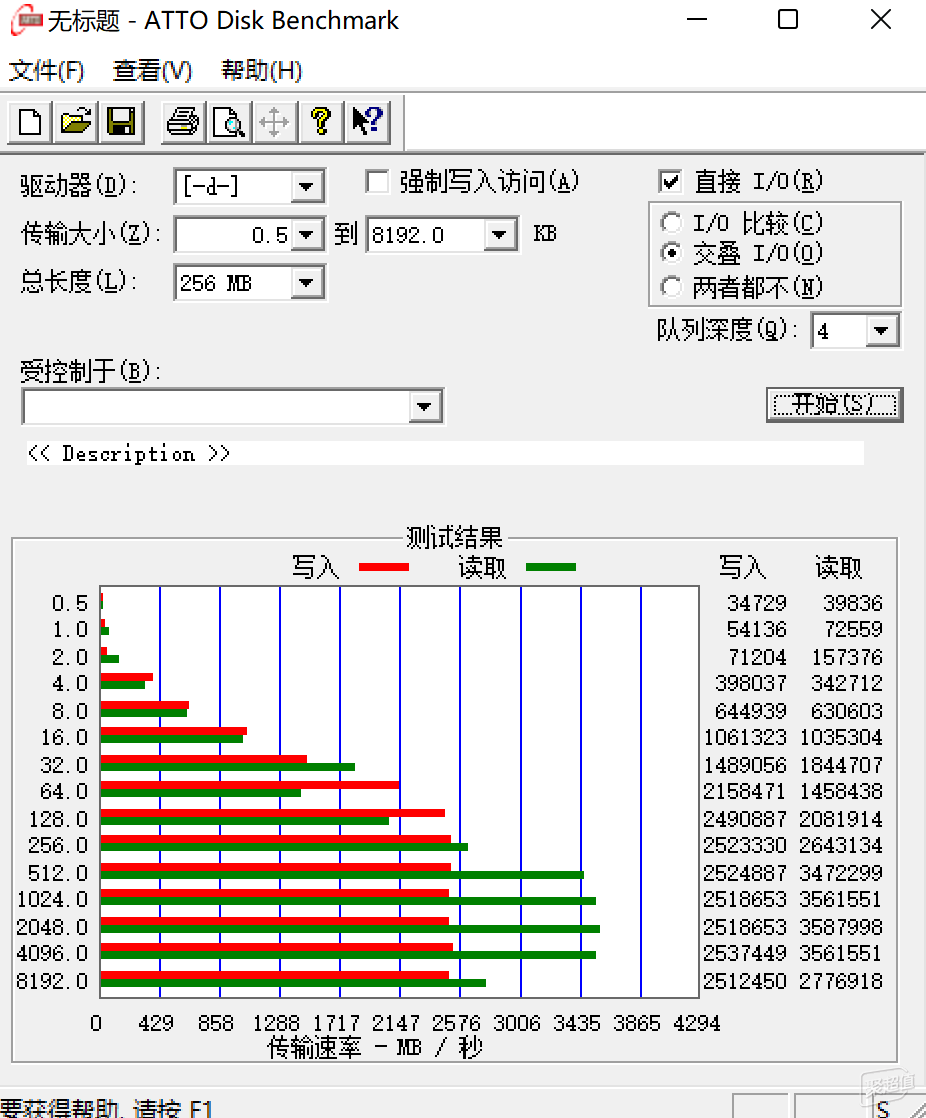Open Print Preview via magnifier icon

click(x=229, y=123)
